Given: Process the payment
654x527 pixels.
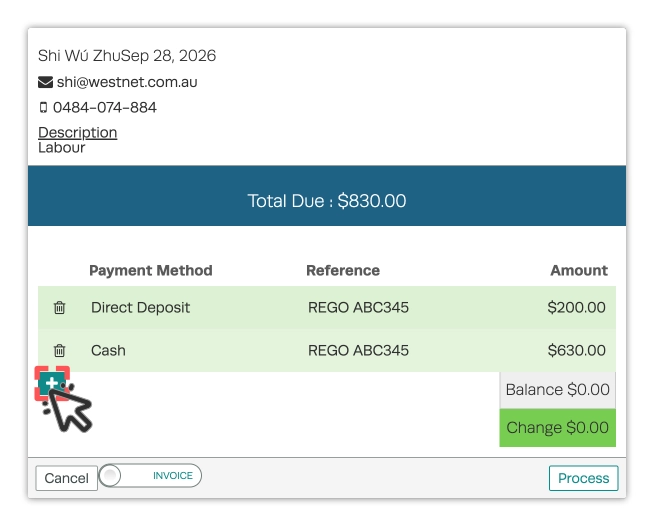Looking at the screenshot, I should point(583,478).
